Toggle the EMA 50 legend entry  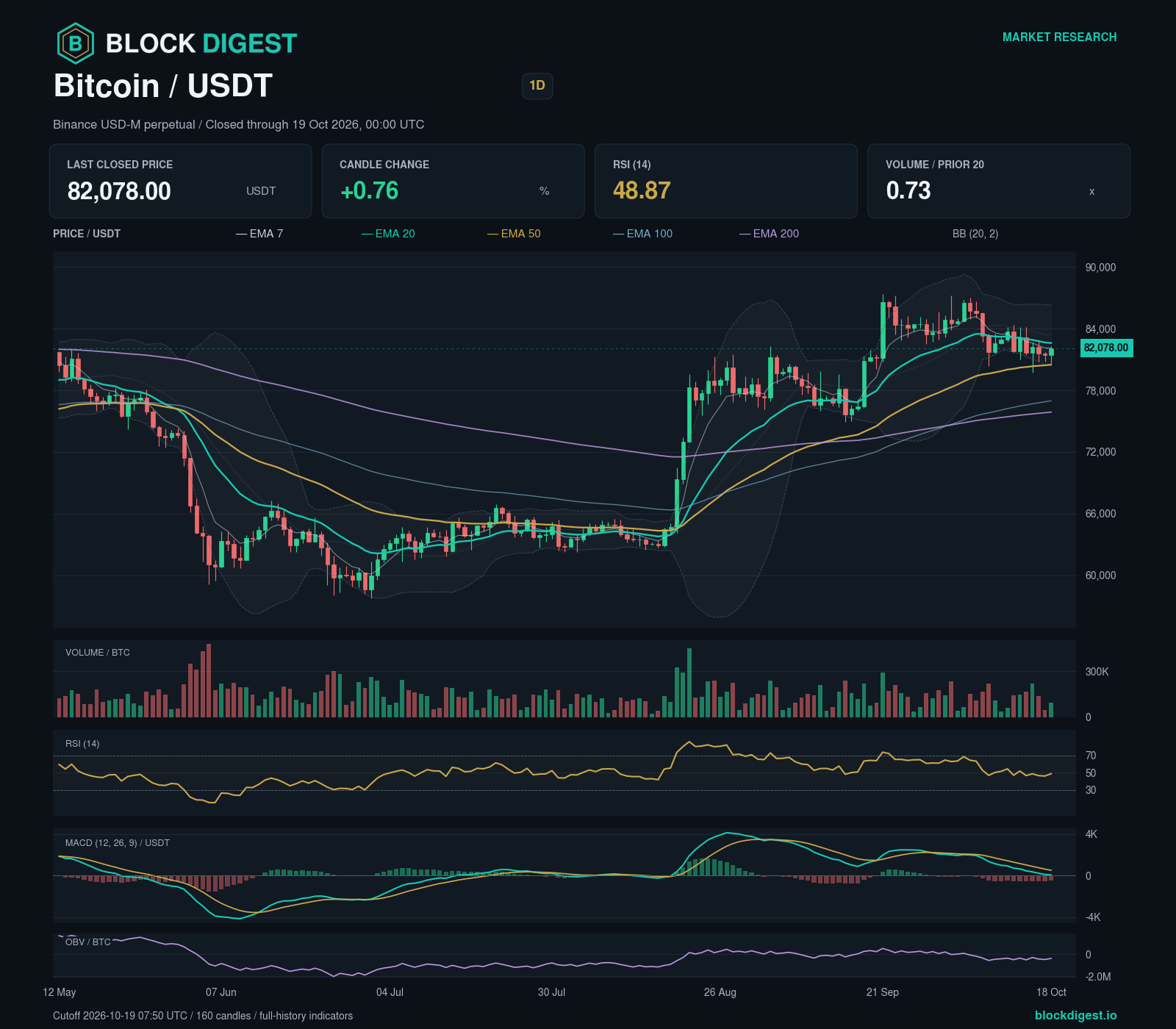pos(514,234)
